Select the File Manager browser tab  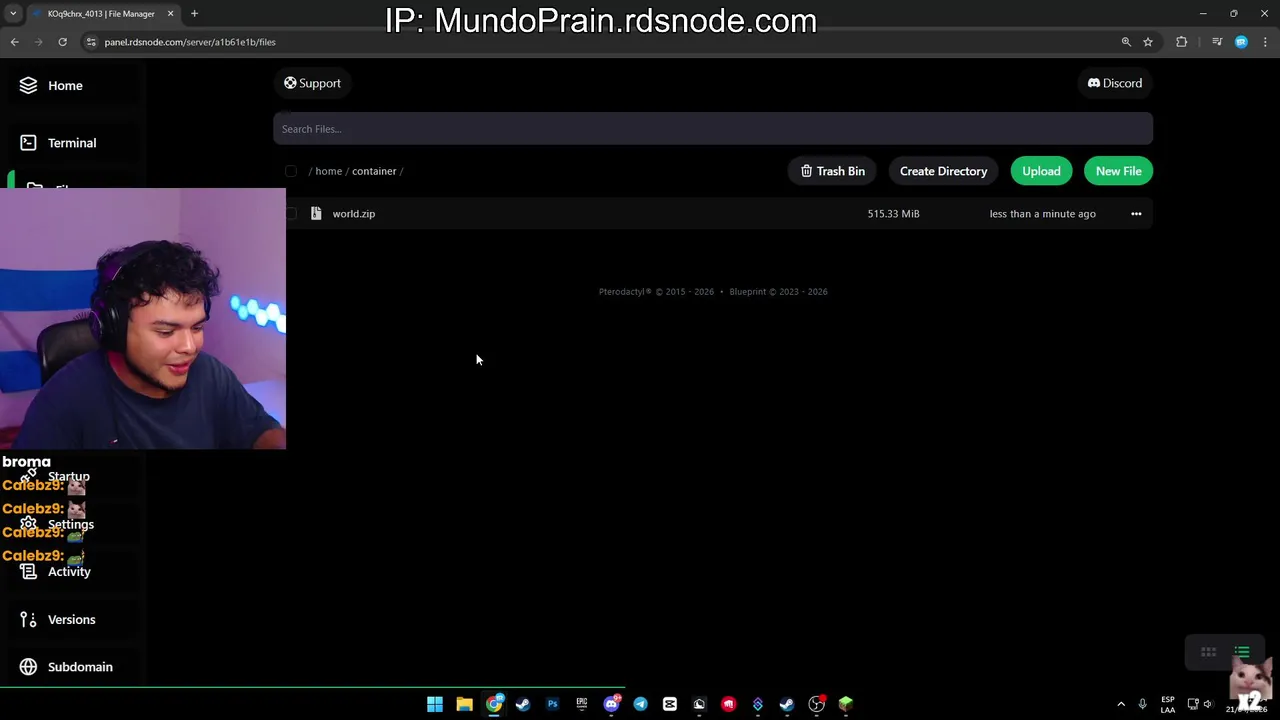[100, 14]
